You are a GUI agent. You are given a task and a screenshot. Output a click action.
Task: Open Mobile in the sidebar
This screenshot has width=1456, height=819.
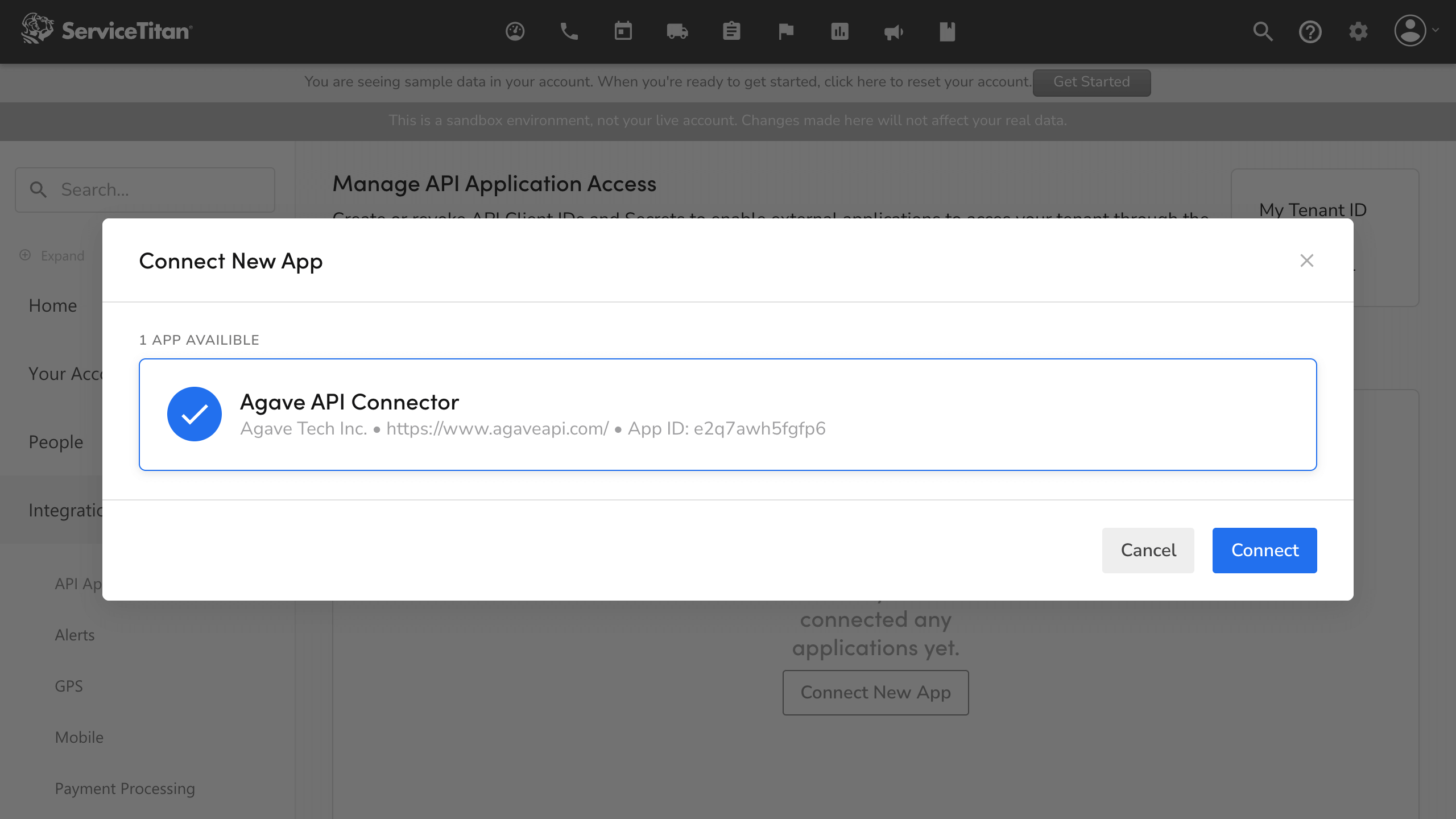(80, 738)
